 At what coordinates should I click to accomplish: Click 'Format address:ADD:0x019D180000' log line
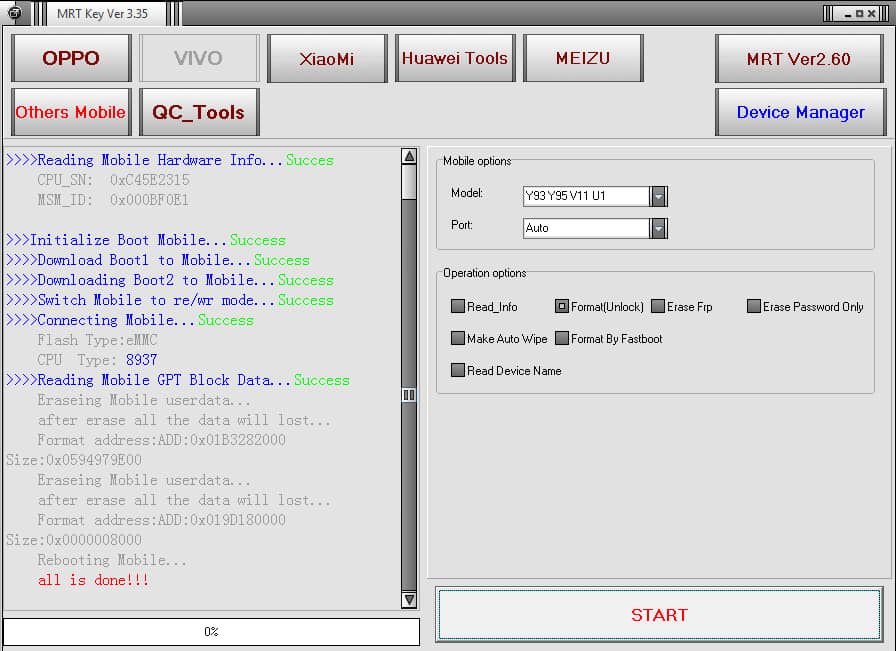click(162, 520)
